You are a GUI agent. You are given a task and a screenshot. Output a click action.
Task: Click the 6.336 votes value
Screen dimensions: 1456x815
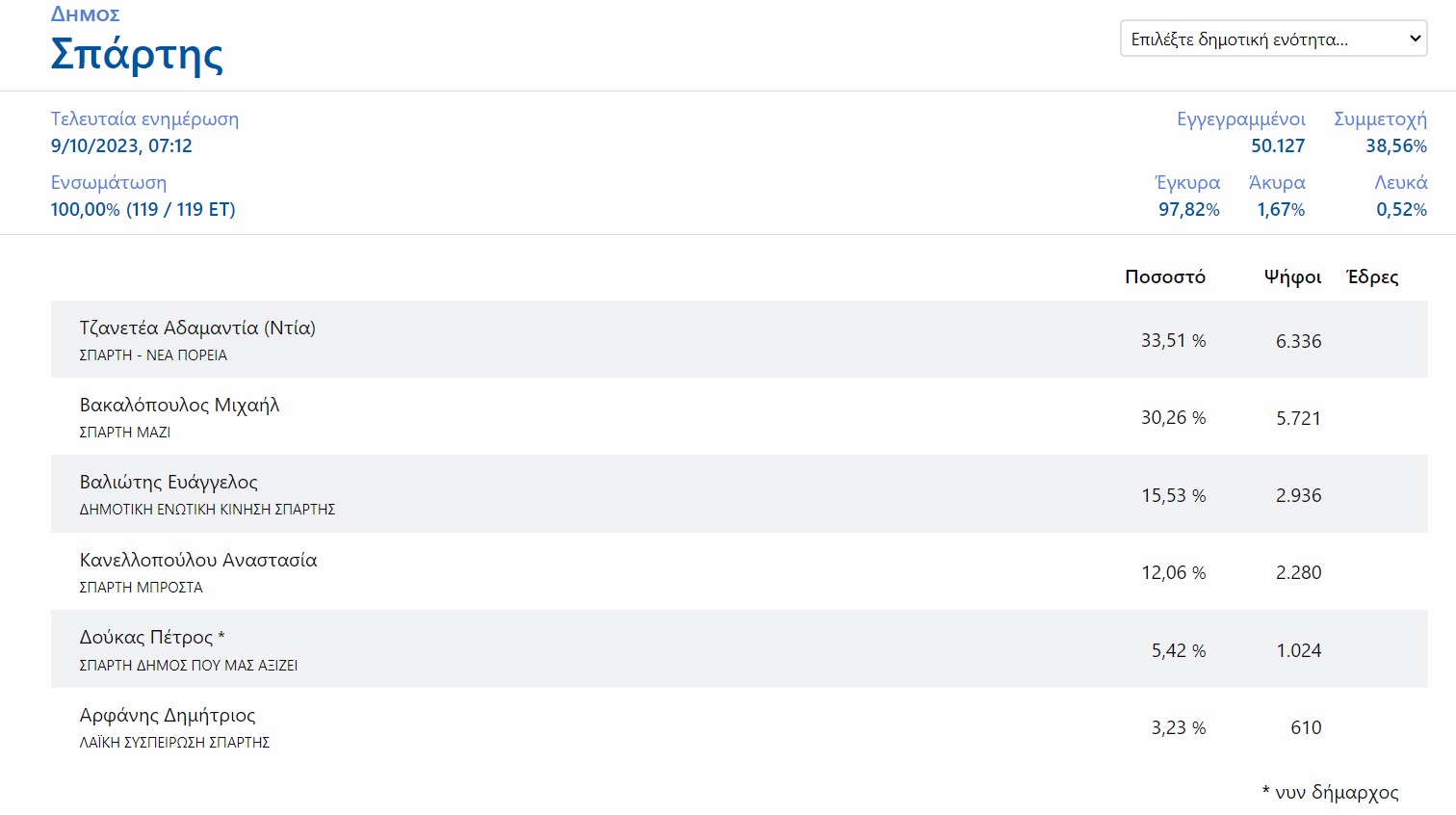click(x=1298, y=341)
